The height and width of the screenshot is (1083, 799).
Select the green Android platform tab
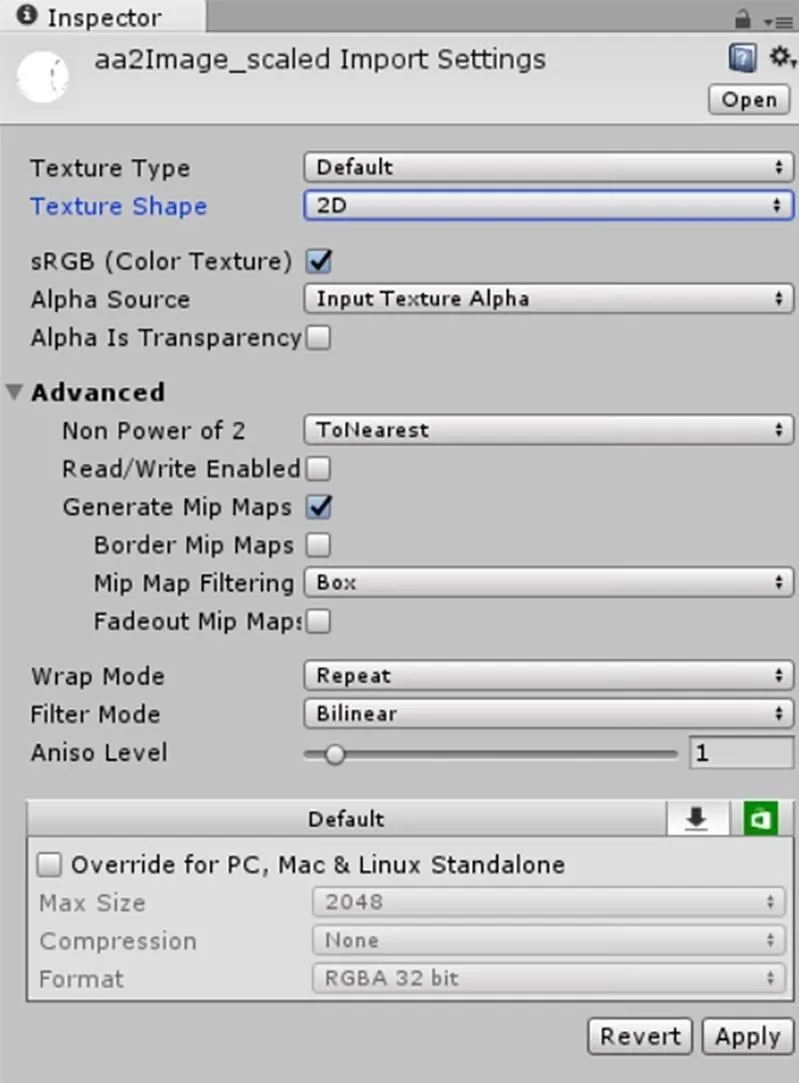pos(760,818)
